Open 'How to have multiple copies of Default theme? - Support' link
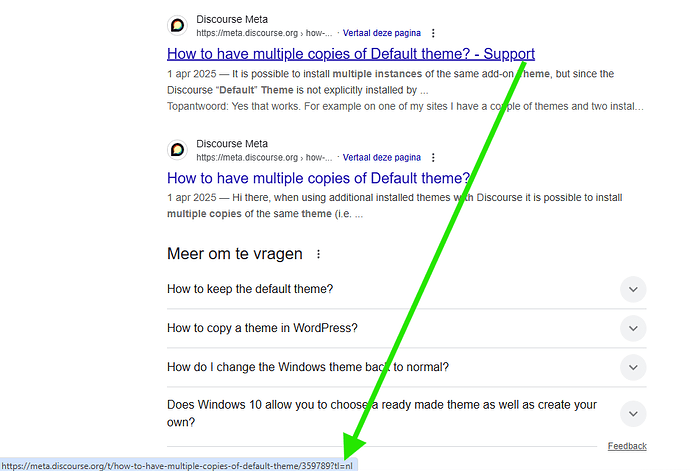690x471 pixels. pyautogui.click(x=351, y=54)
